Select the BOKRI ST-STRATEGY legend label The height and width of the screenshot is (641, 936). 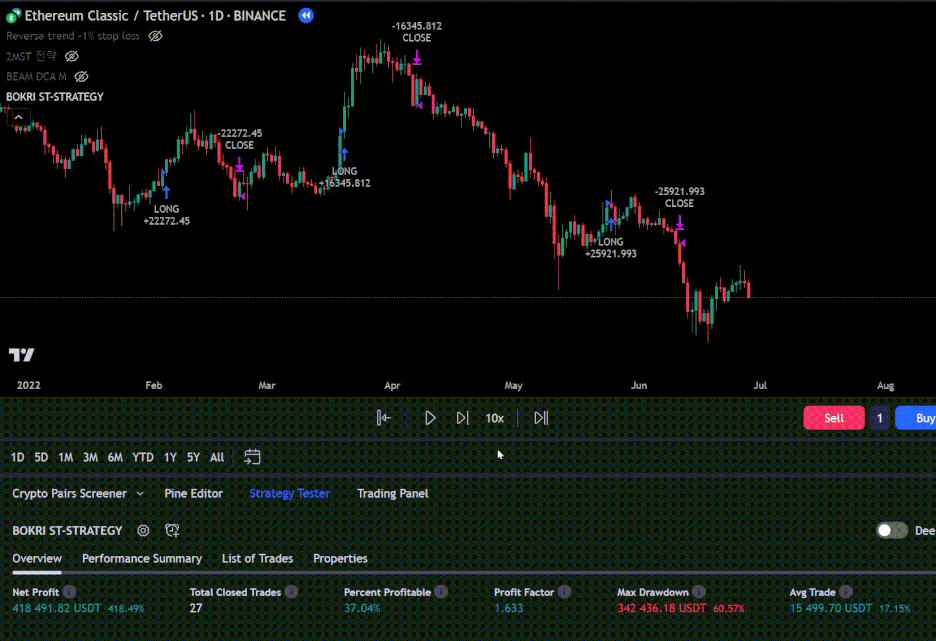tap(55, 97)
